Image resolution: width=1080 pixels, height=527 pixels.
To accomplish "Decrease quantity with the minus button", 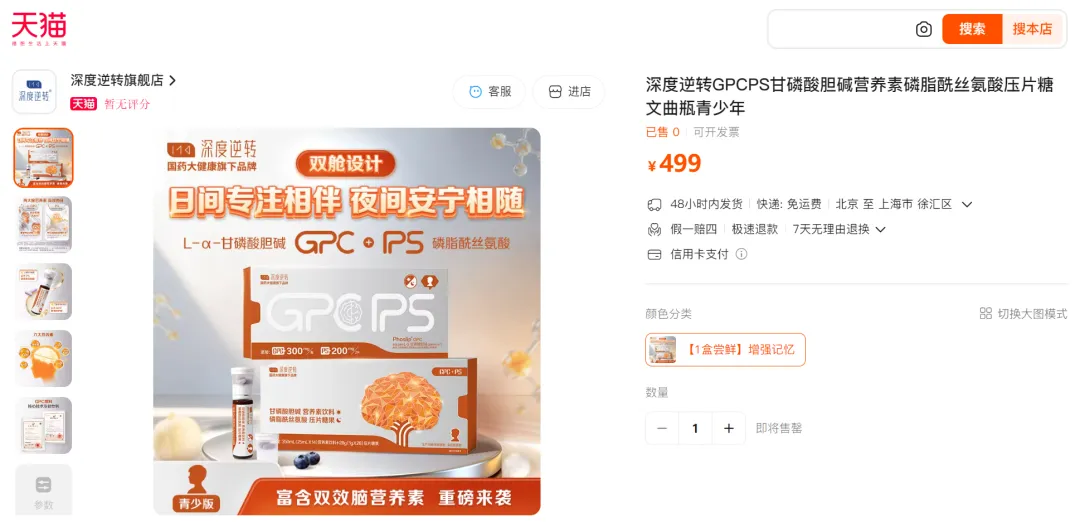I will click(662, 428).
